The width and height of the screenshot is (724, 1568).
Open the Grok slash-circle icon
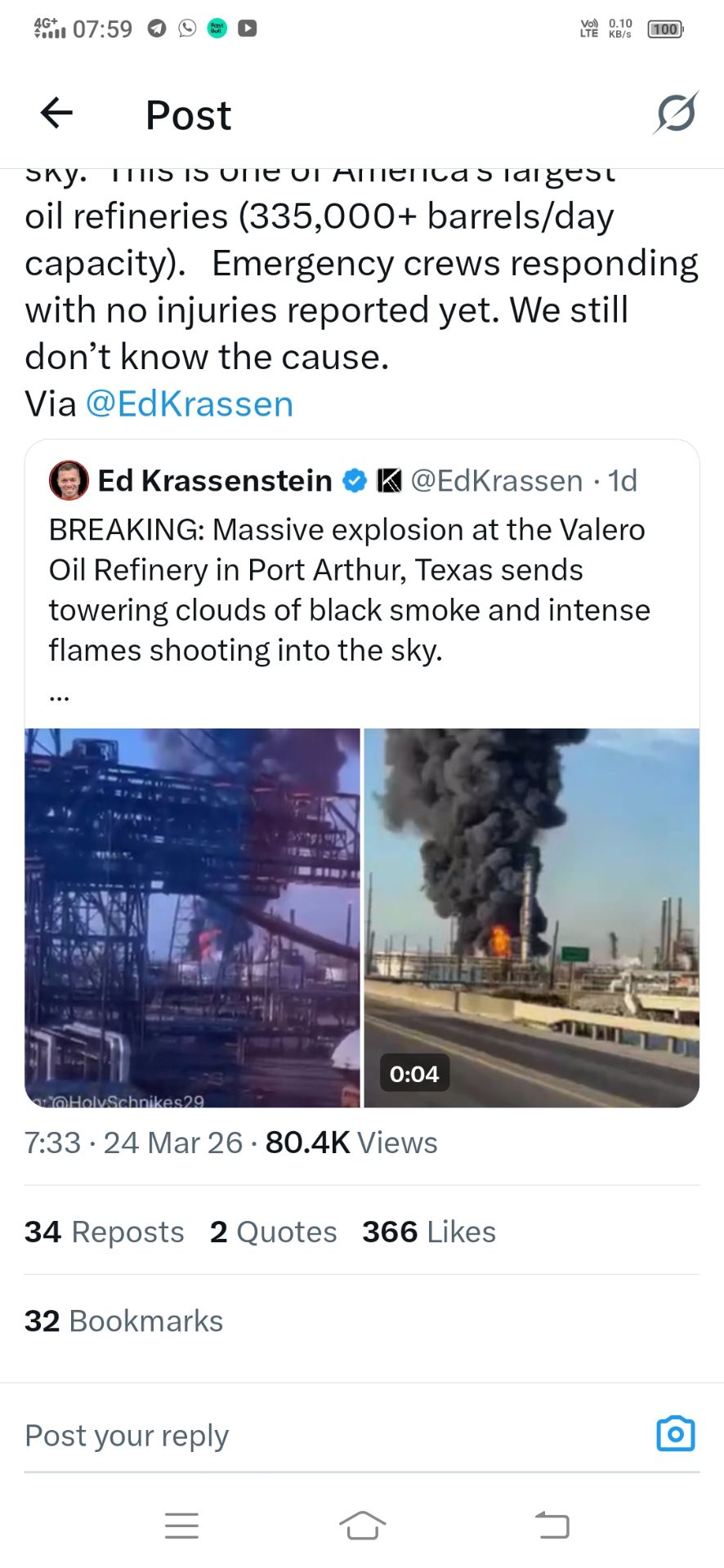point(675,113)
